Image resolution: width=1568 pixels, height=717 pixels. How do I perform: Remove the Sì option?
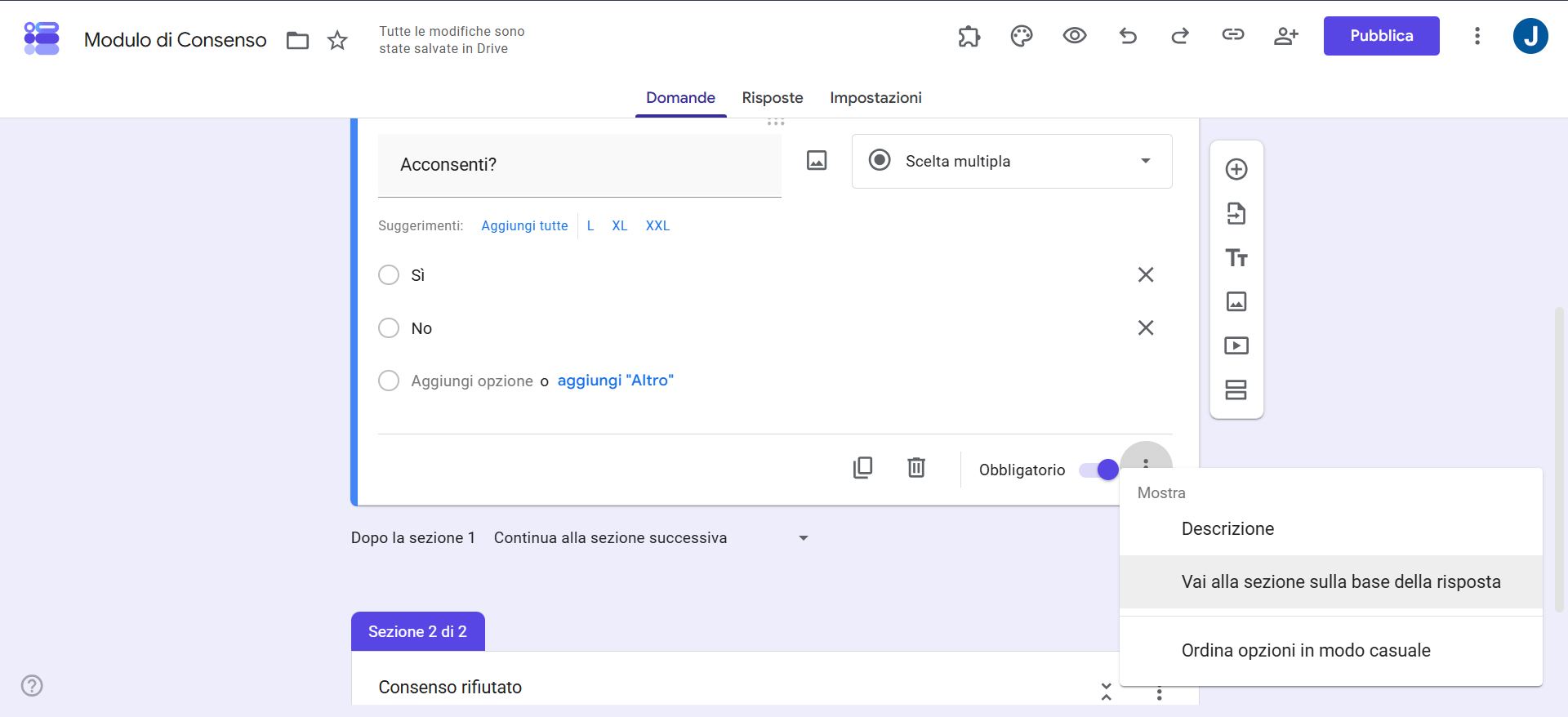[1146, 274]
